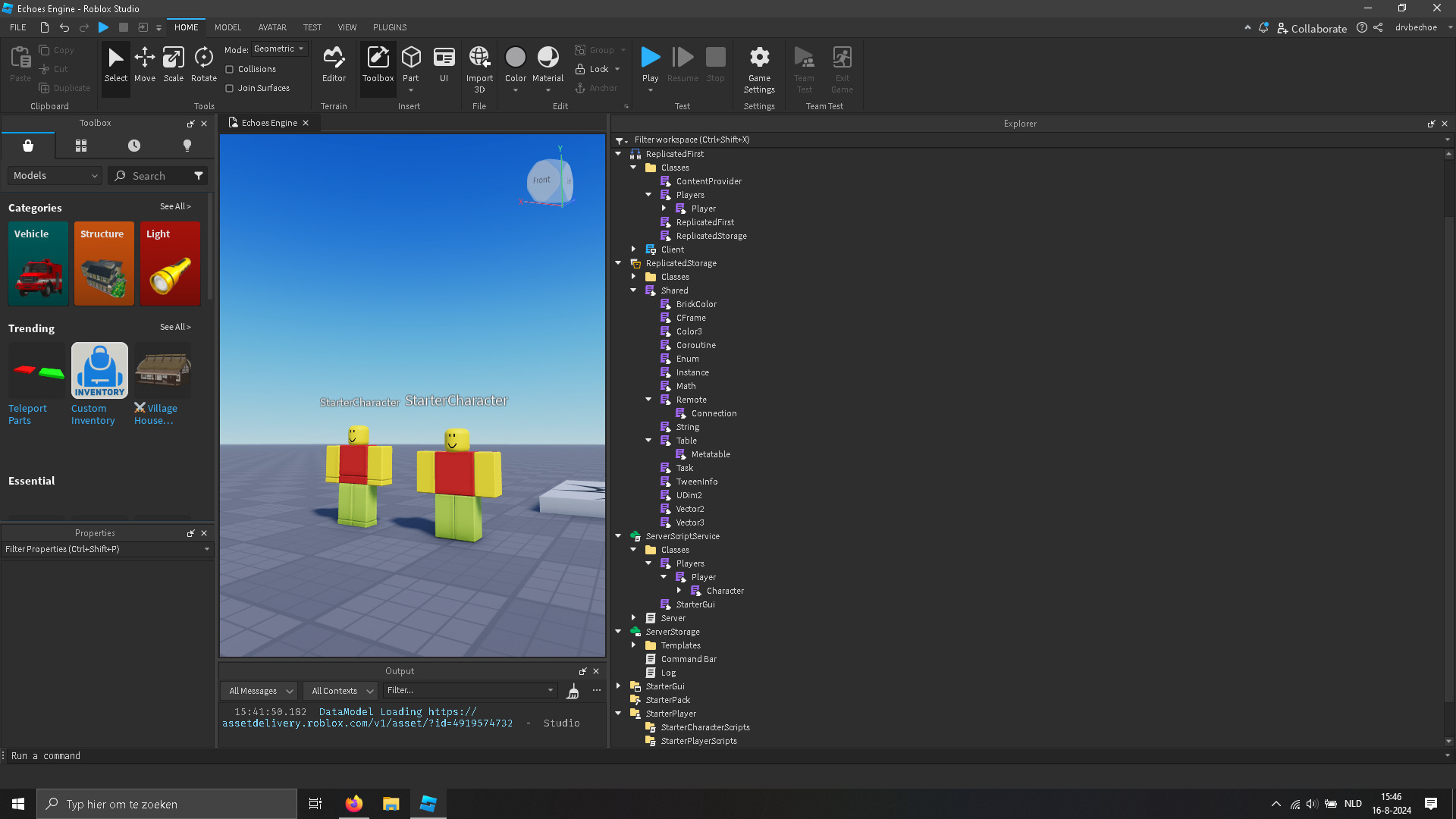Enable the Collisions checkbox

click(229, 69)
